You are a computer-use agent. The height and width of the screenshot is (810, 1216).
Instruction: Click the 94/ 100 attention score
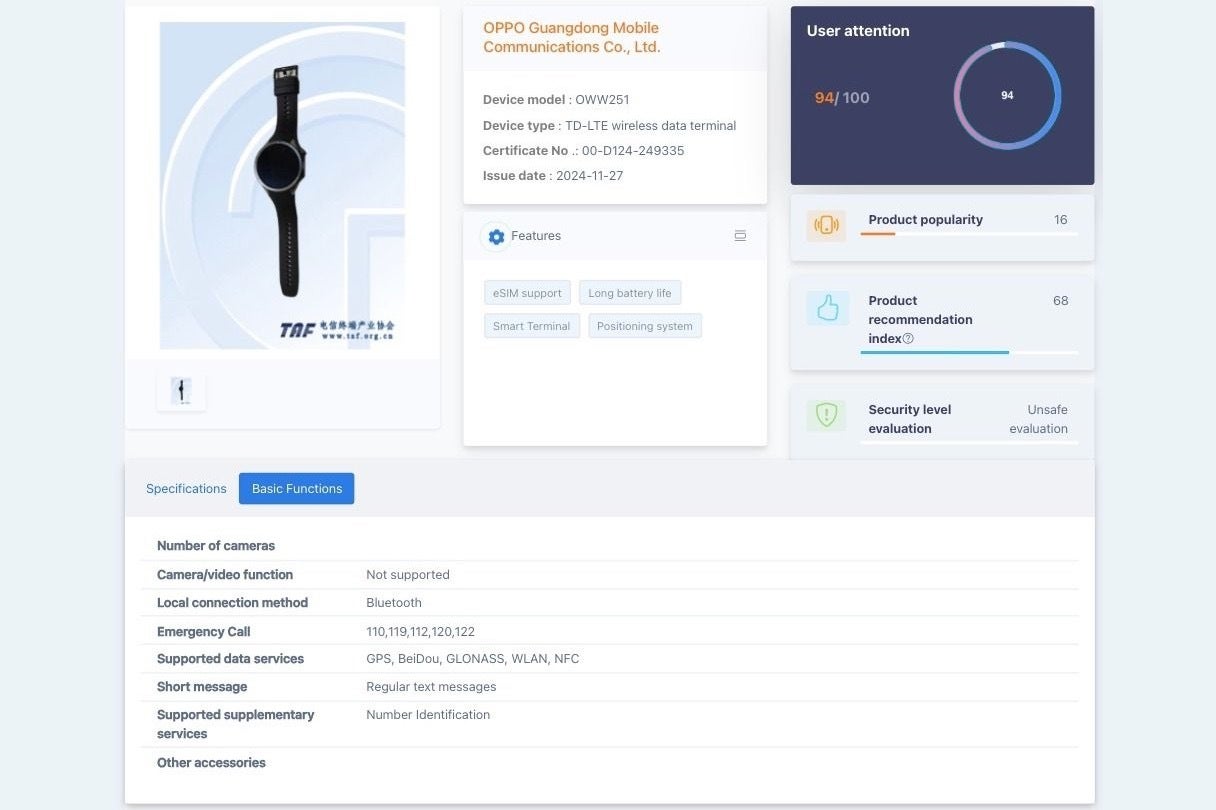click(842, 98)
